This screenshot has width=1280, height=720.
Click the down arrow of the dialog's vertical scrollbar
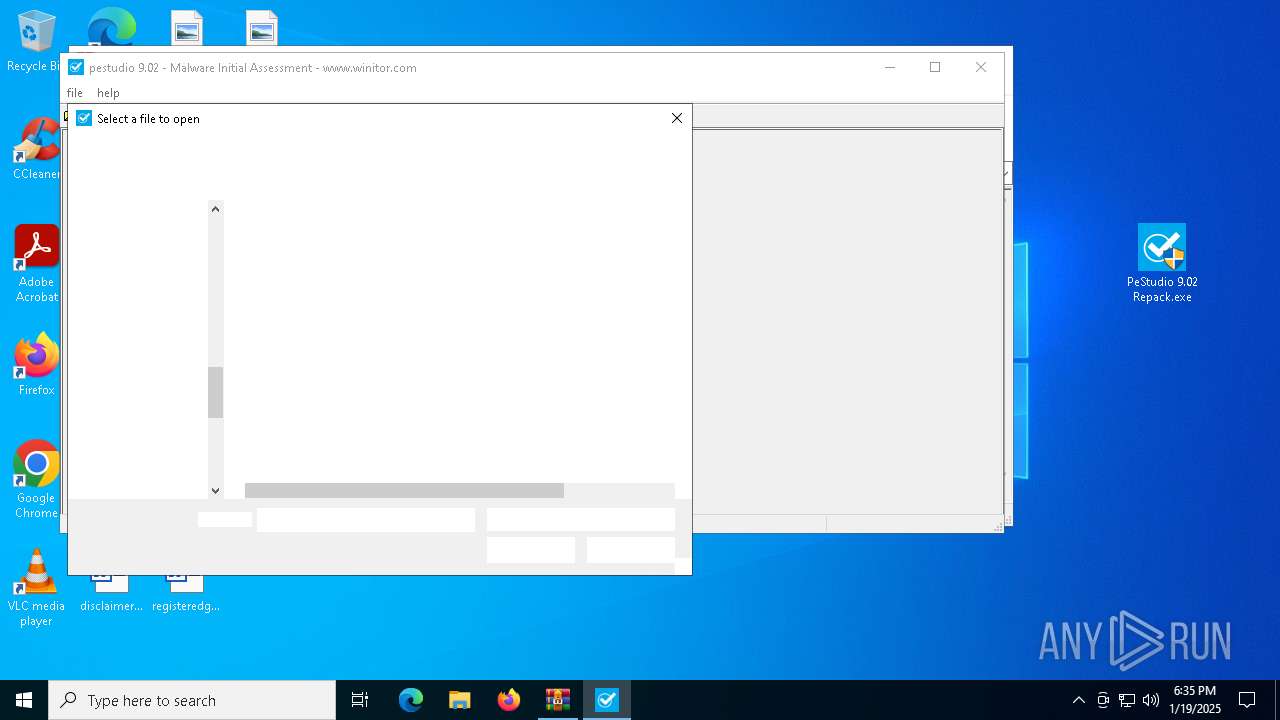coord(215,490)
